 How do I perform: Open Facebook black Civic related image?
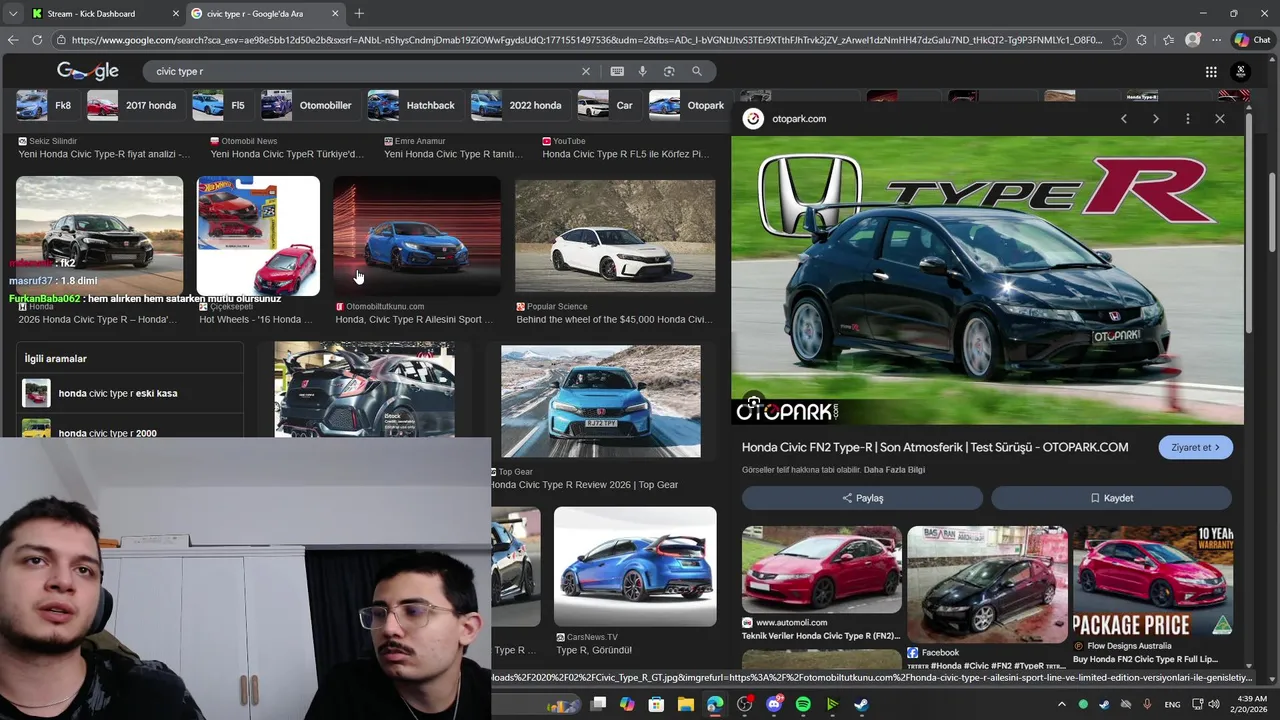[x=987, y=585]
